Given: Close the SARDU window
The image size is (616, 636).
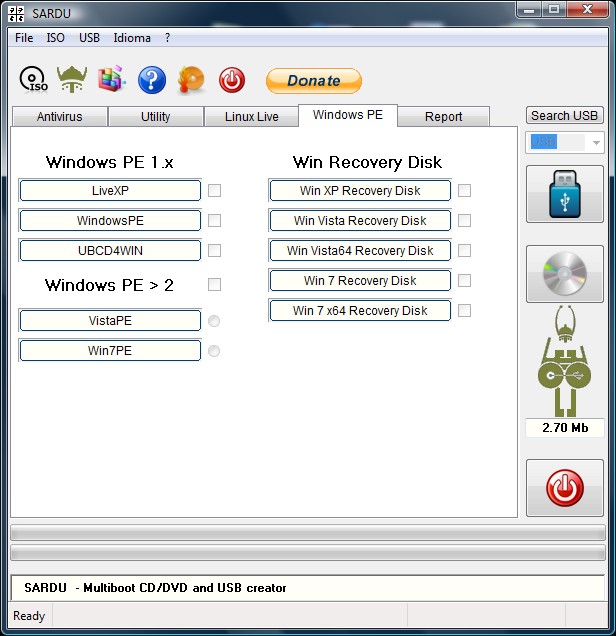Looking at the screenshot, I should (x=587, y=9).
